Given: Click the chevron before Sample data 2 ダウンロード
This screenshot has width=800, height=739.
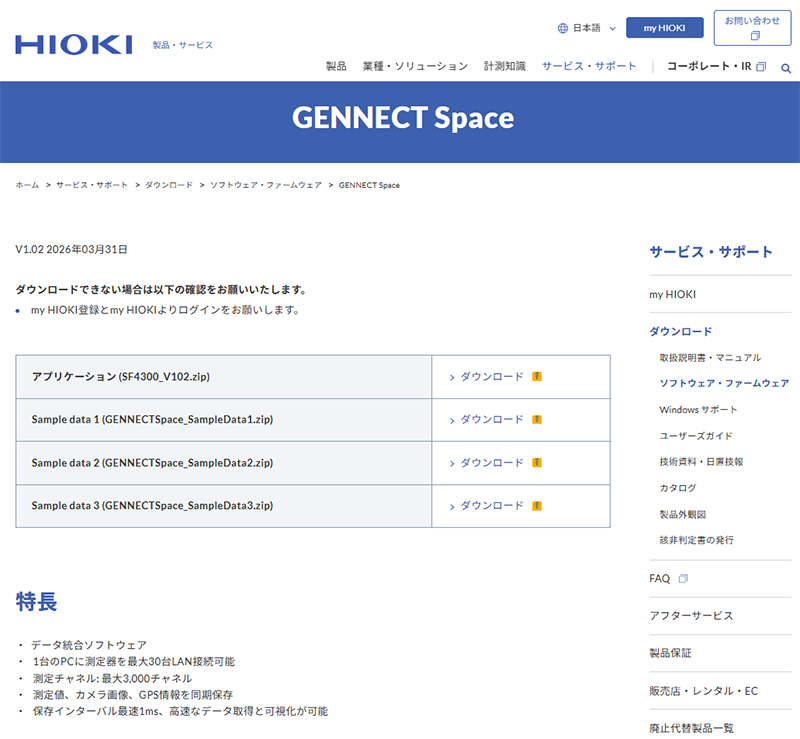Looking at the screenshot, I should 452,463.
